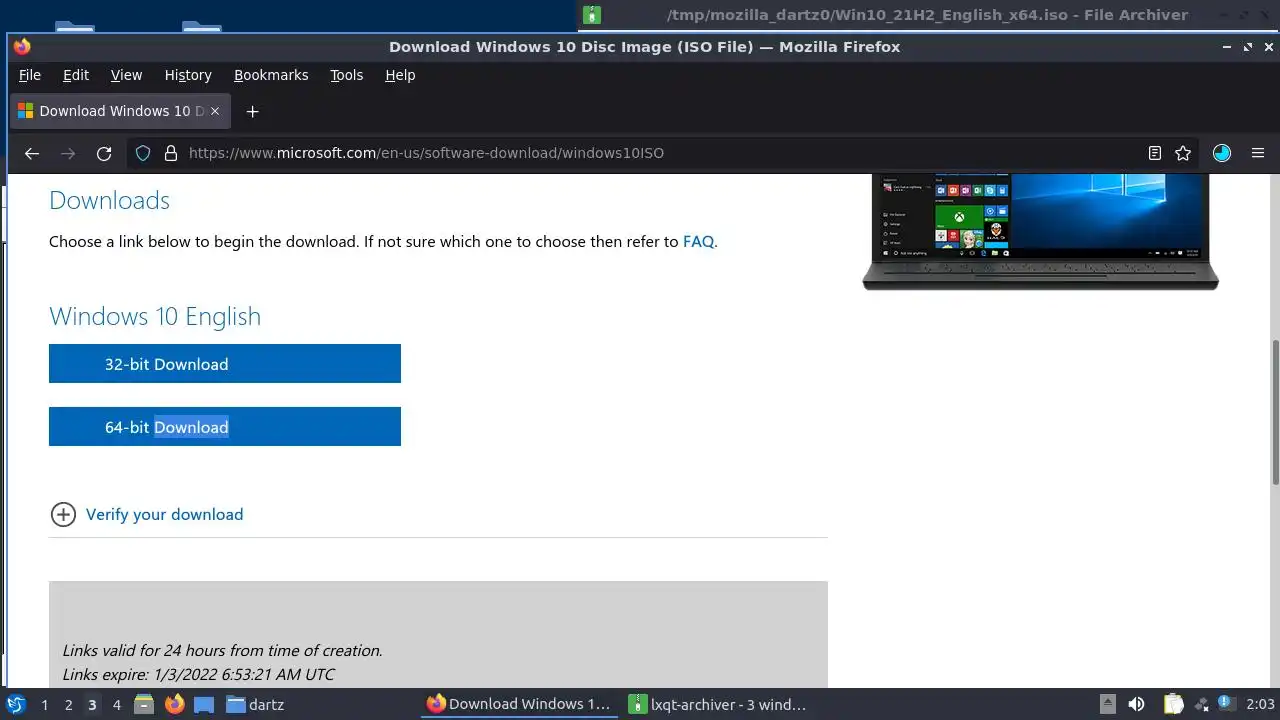Click the green archive icon of File Archiver
The width and height of the screenshot is (1280, 720).
coord(592,15)
